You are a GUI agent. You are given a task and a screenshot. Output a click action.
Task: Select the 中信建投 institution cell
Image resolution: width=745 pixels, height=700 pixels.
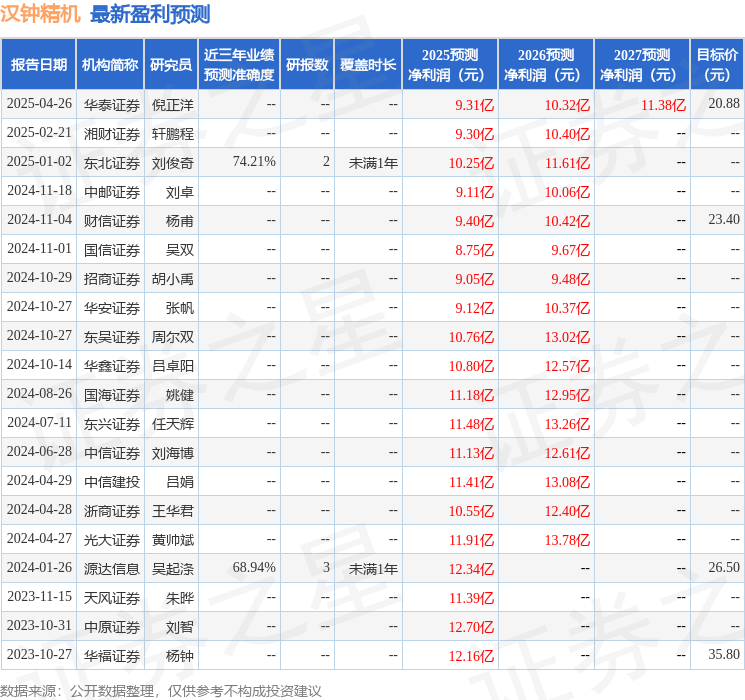(x=112, y=482)
